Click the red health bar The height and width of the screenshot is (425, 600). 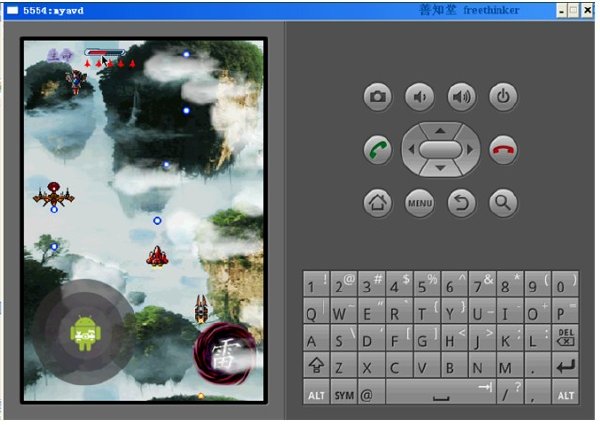point(105,52)
